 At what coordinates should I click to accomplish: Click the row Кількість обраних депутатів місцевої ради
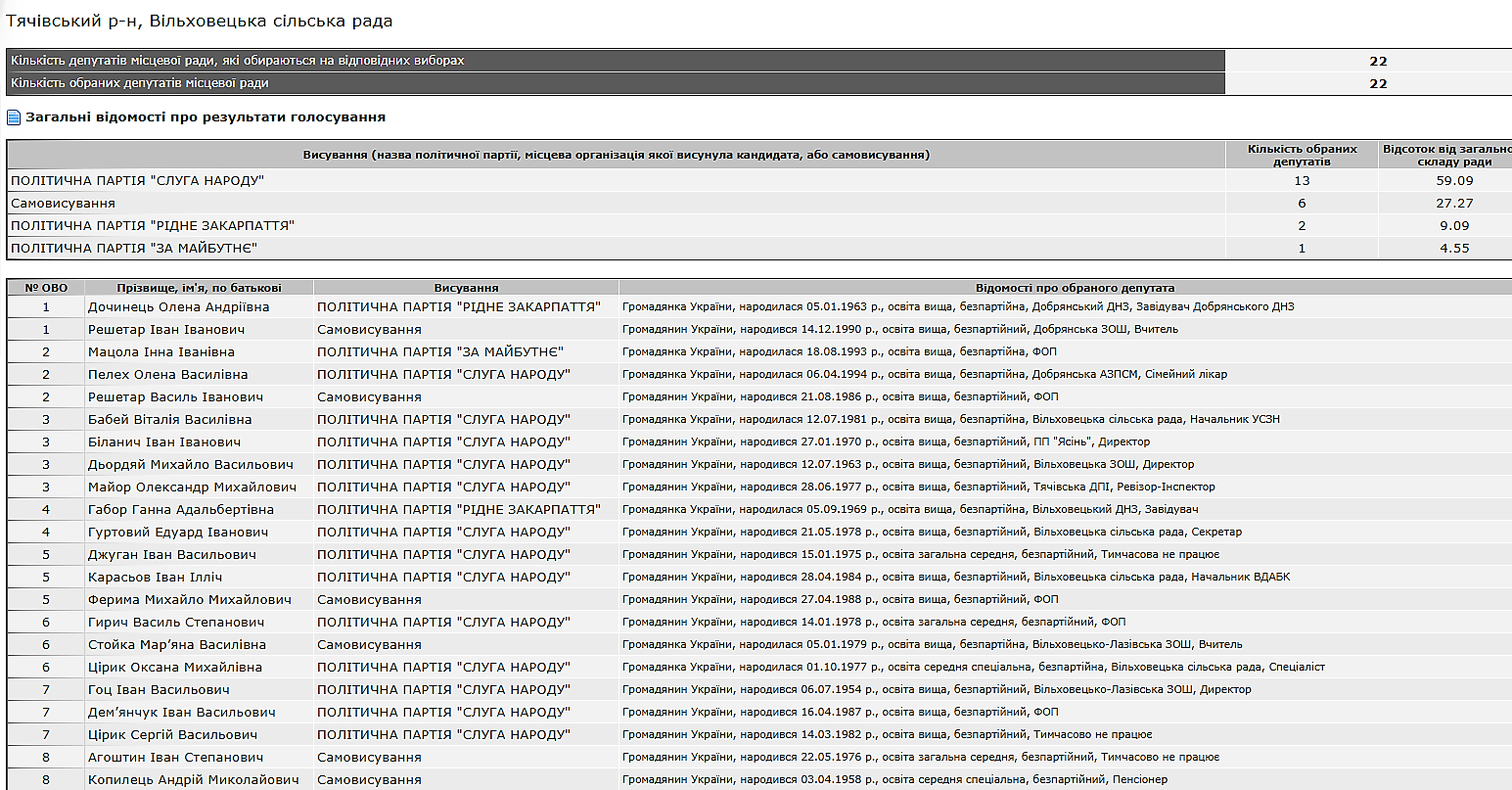758,83
